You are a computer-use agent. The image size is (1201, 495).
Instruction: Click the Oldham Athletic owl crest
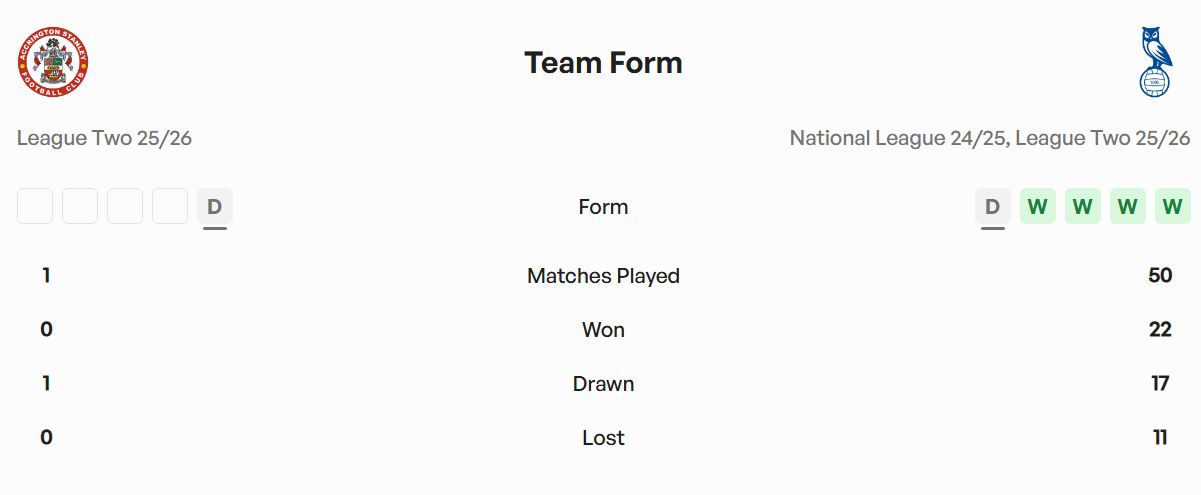[1155, 62]
